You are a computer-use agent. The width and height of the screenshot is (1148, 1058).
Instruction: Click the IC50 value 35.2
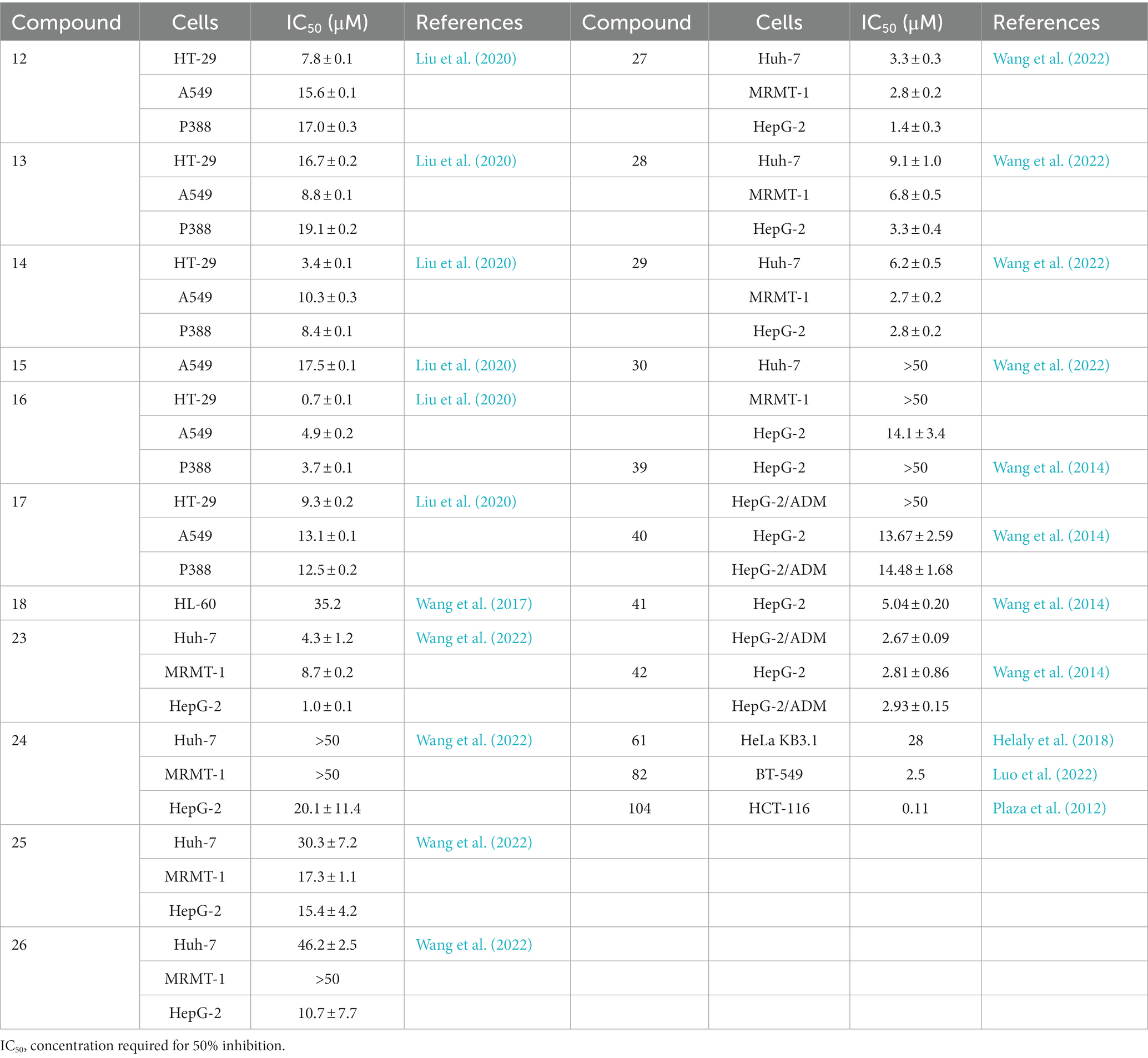[x=328, y=604]
